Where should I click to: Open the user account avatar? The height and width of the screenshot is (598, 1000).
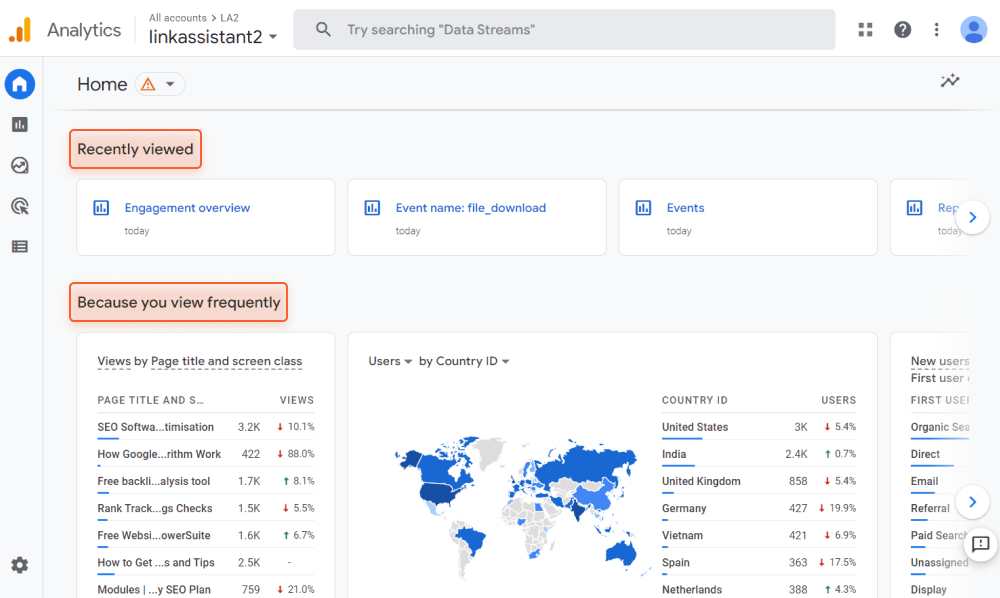tap(973, 29)
